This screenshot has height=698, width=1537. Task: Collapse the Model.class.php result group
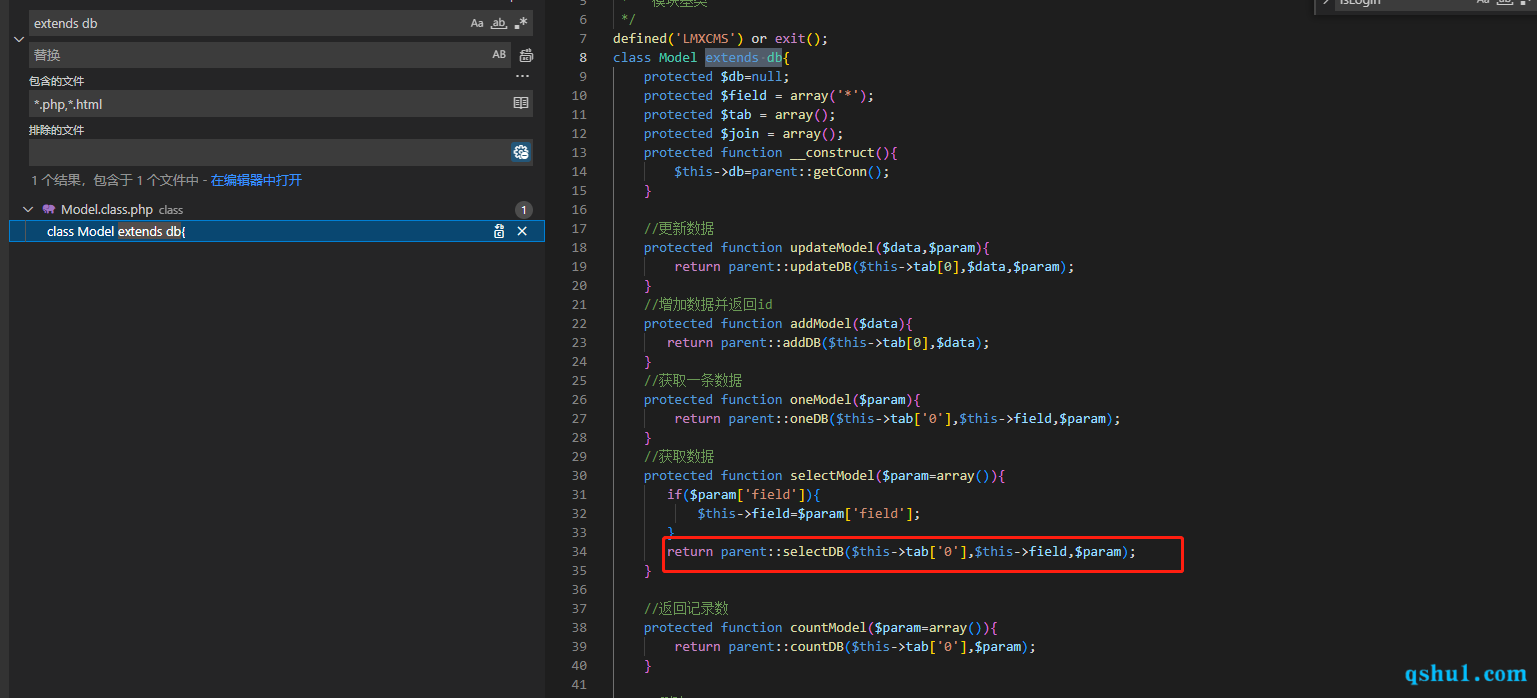[x=28, y=210]
